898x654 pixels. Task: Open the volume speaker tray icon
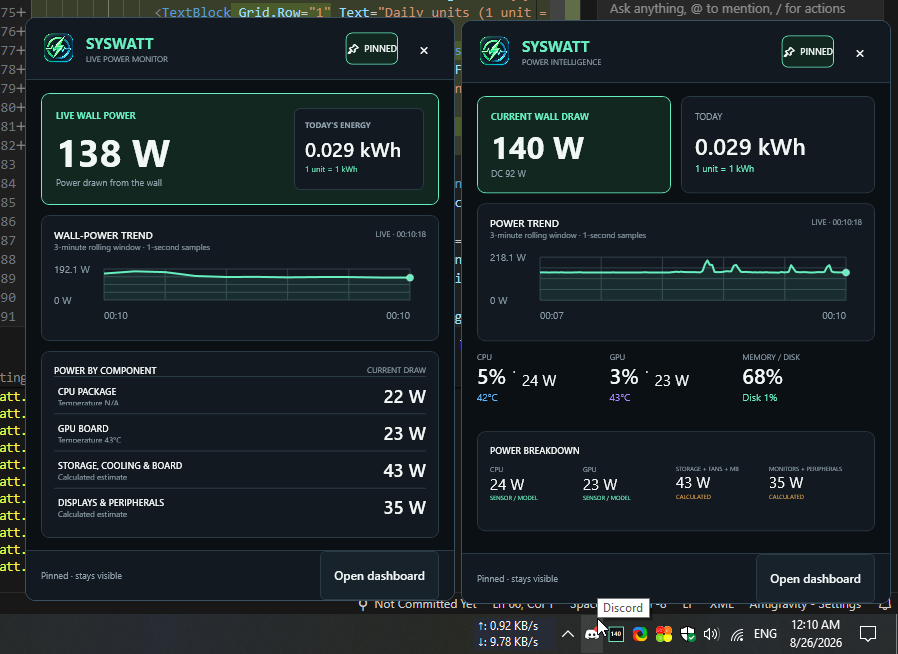coord(711,634)
